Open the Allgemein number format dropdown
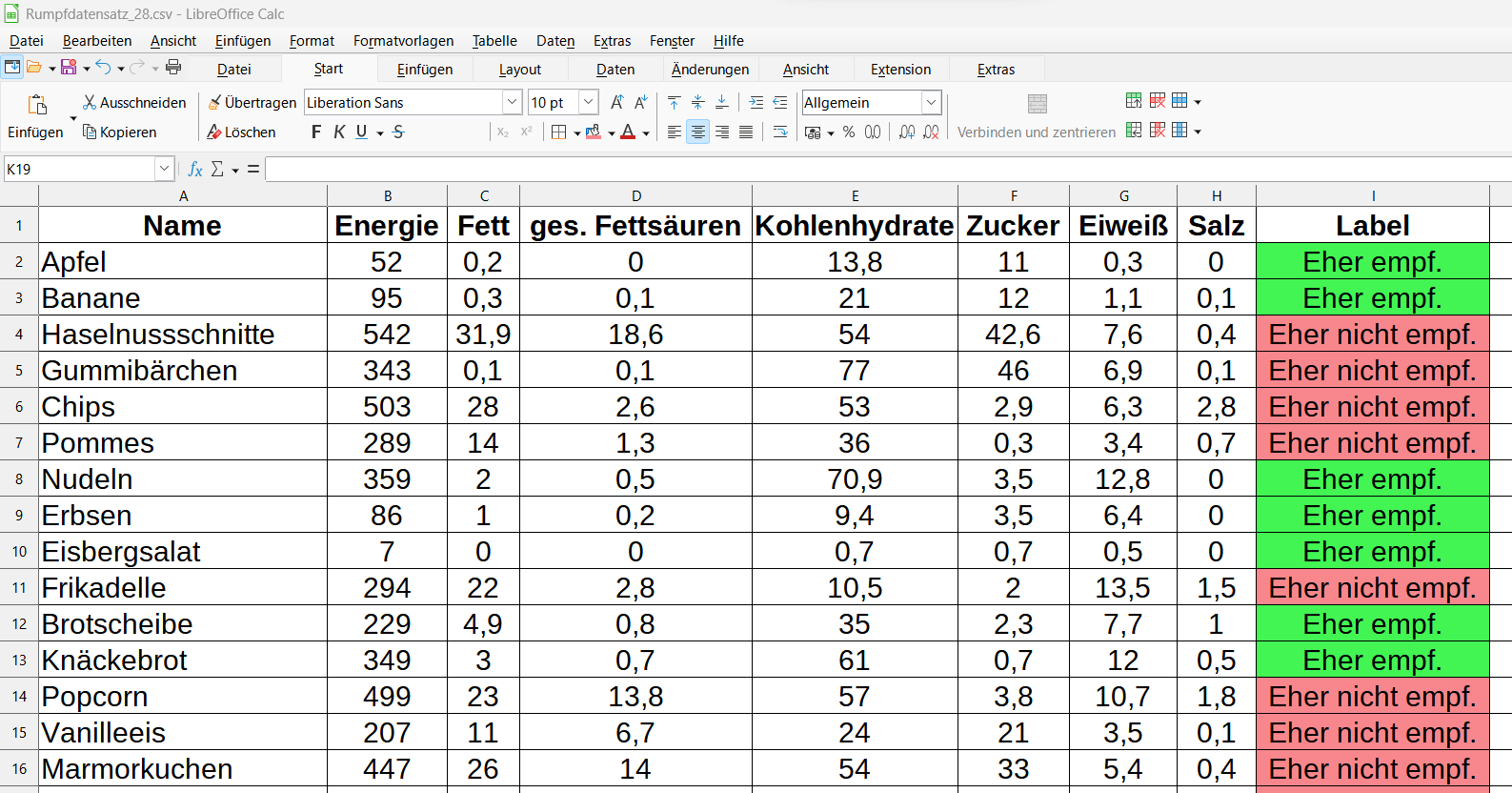This screenshot has width=1512, height=793. [931, 102]
